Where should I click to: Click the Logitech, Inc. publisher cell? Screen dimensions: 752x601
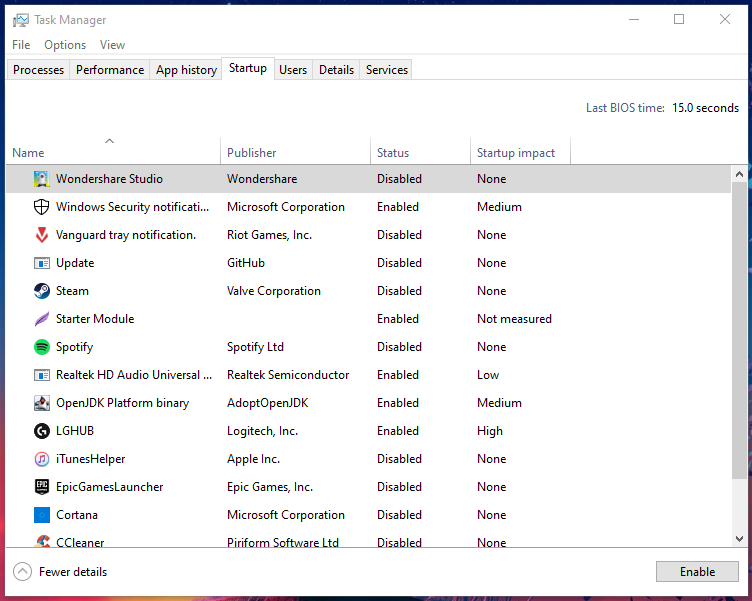click(262, 431)
